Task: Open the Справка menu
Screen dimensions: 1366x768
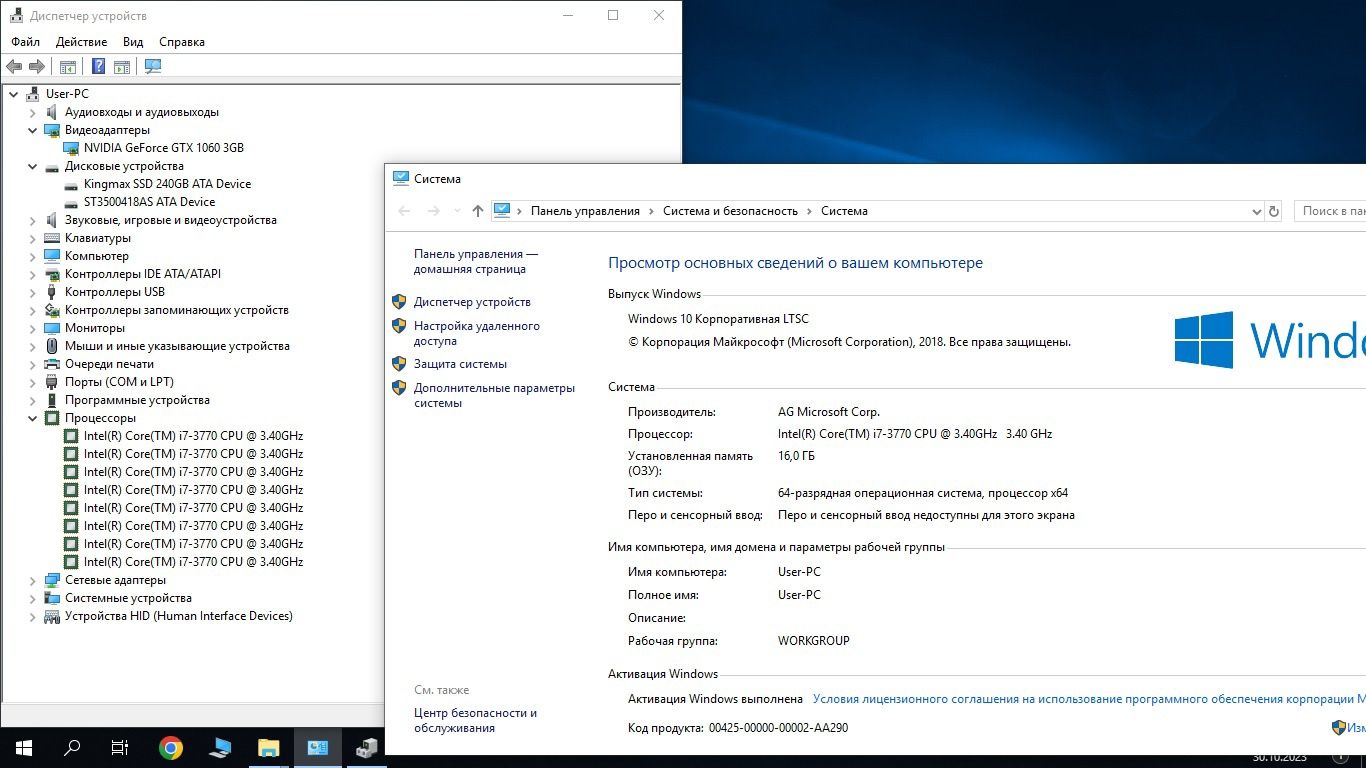Action: click(182, 42)
